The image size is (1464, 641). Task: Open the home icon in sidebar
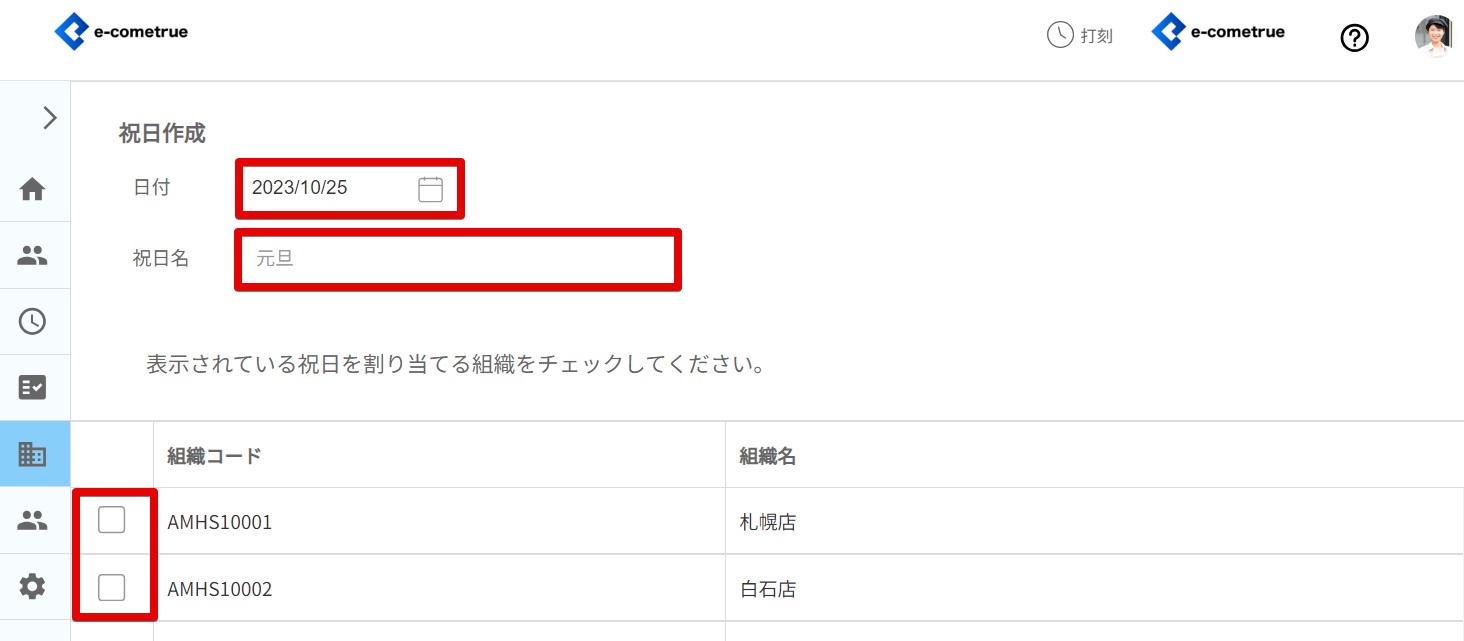pyautogui.click(x=33, y=189)
